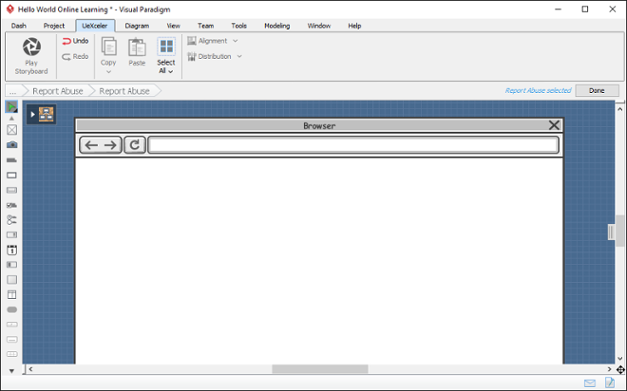
Task: Click the Browser wireframe title bar
Action: [319, 126]
